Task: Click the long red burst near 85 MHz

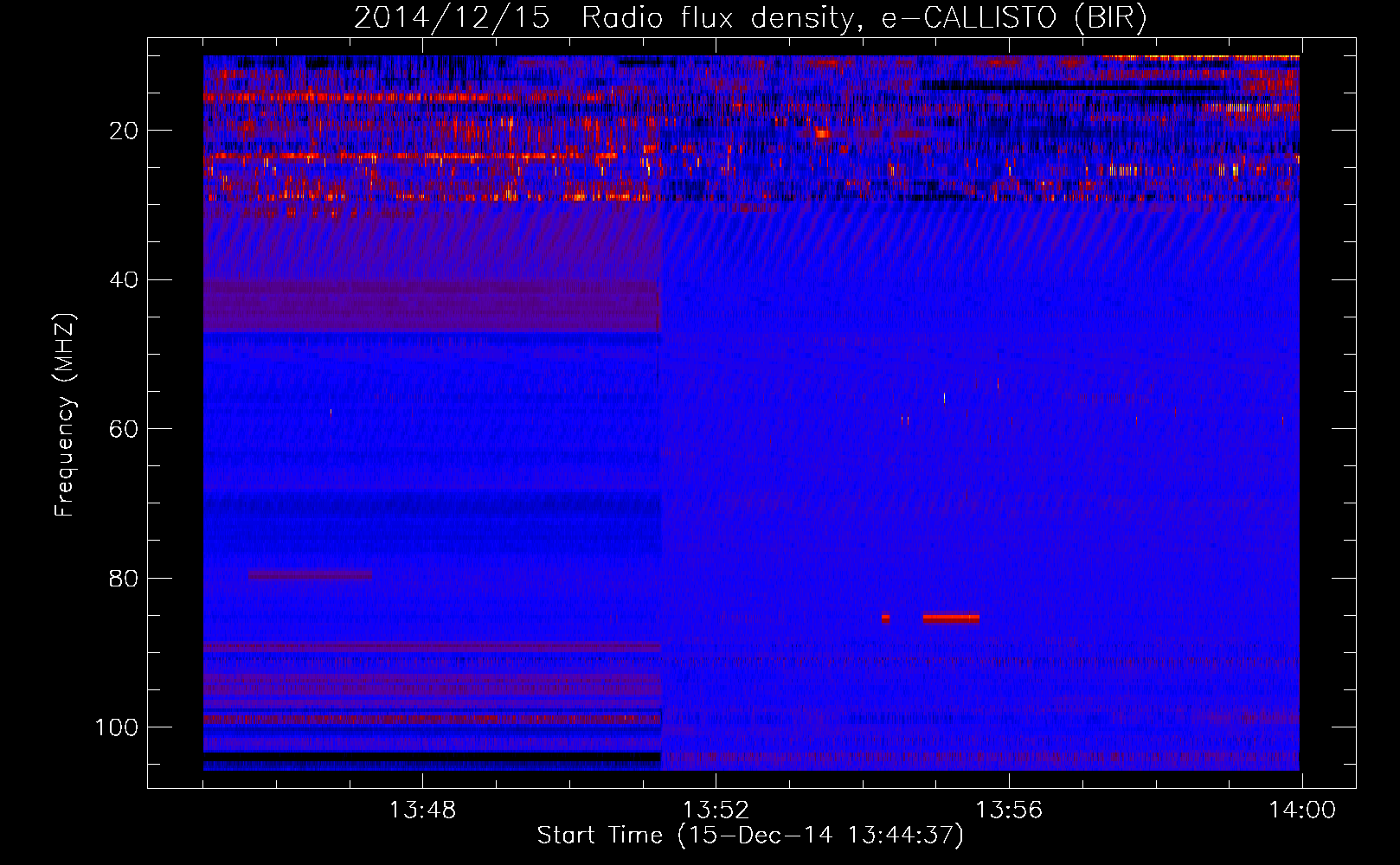Action: 951,618
